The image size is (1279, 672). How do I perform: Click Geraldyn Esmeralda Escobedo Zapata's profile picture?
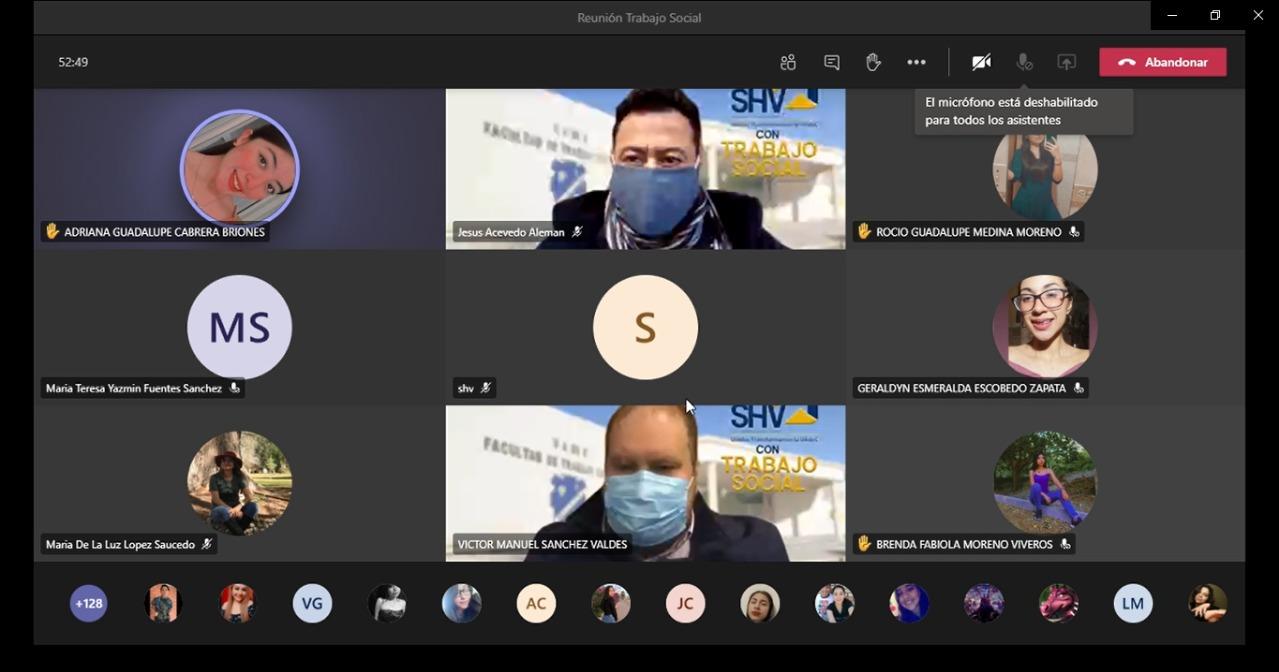point(1045,327)
